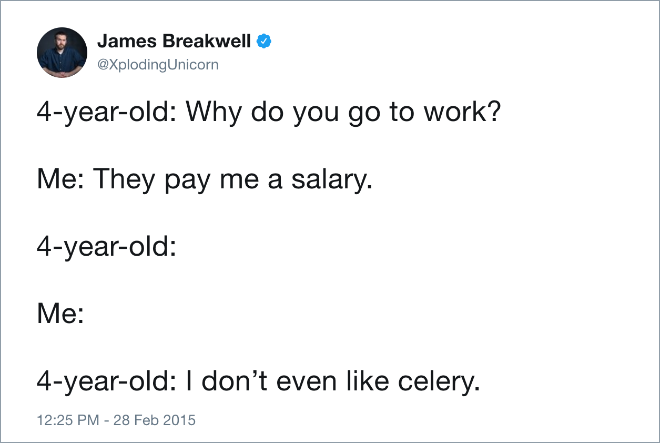660x443 pixels.
Task: Select the line 'I don't even like celery.'
Action: (x=333, y=382)
